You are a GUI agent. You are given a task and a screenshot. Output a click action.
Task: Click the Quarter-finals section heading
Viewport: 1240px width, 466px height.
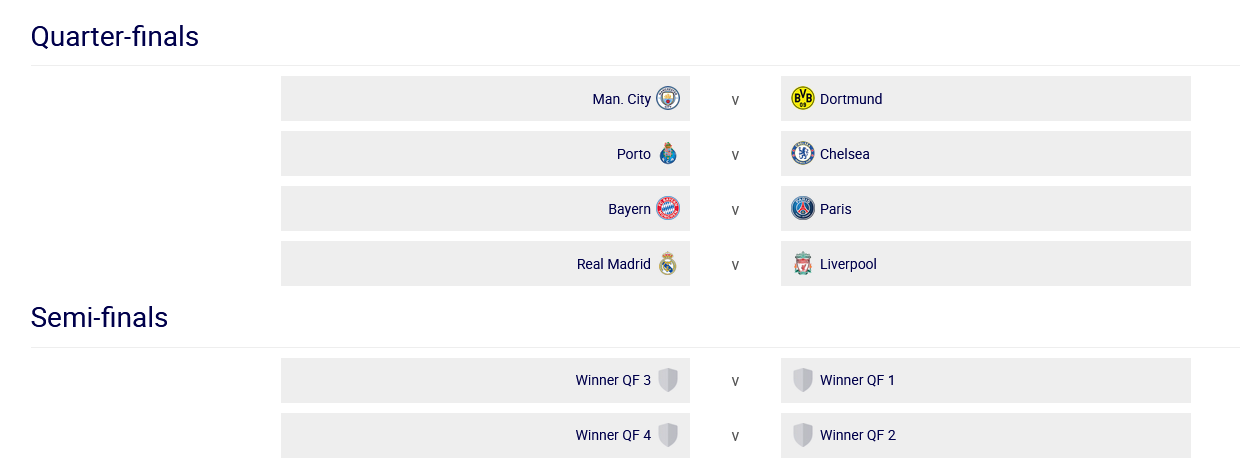(x=115, y=37)
